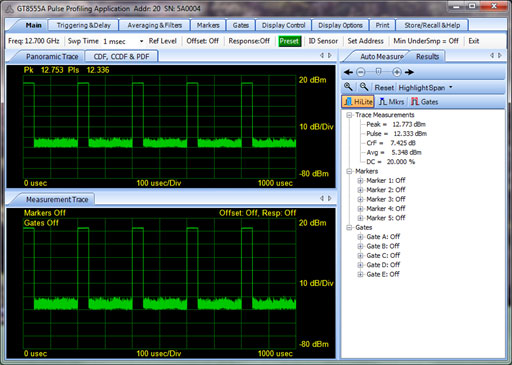
Task: Click the ID Sensor button
Action: coord(323,41)
